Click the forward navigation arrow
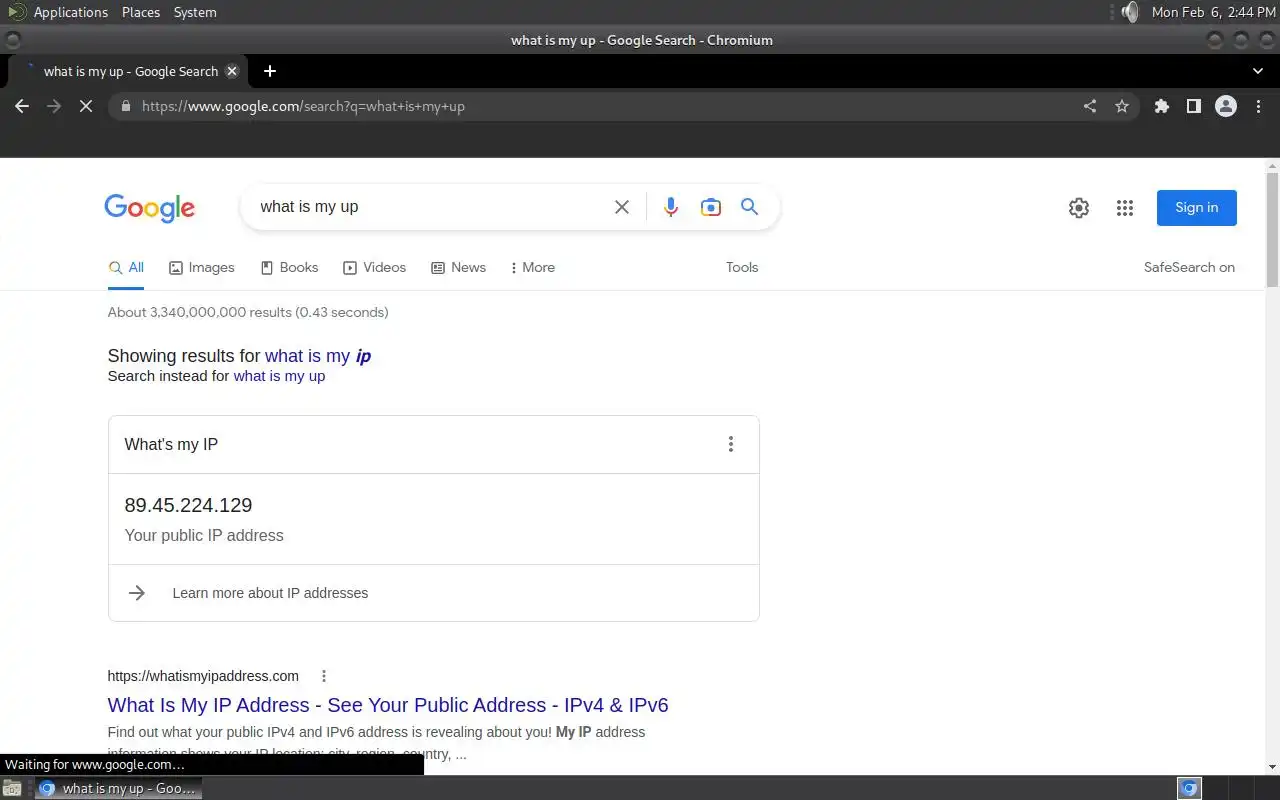Viewport: 1280px width, 800px height. coord(54,106)
